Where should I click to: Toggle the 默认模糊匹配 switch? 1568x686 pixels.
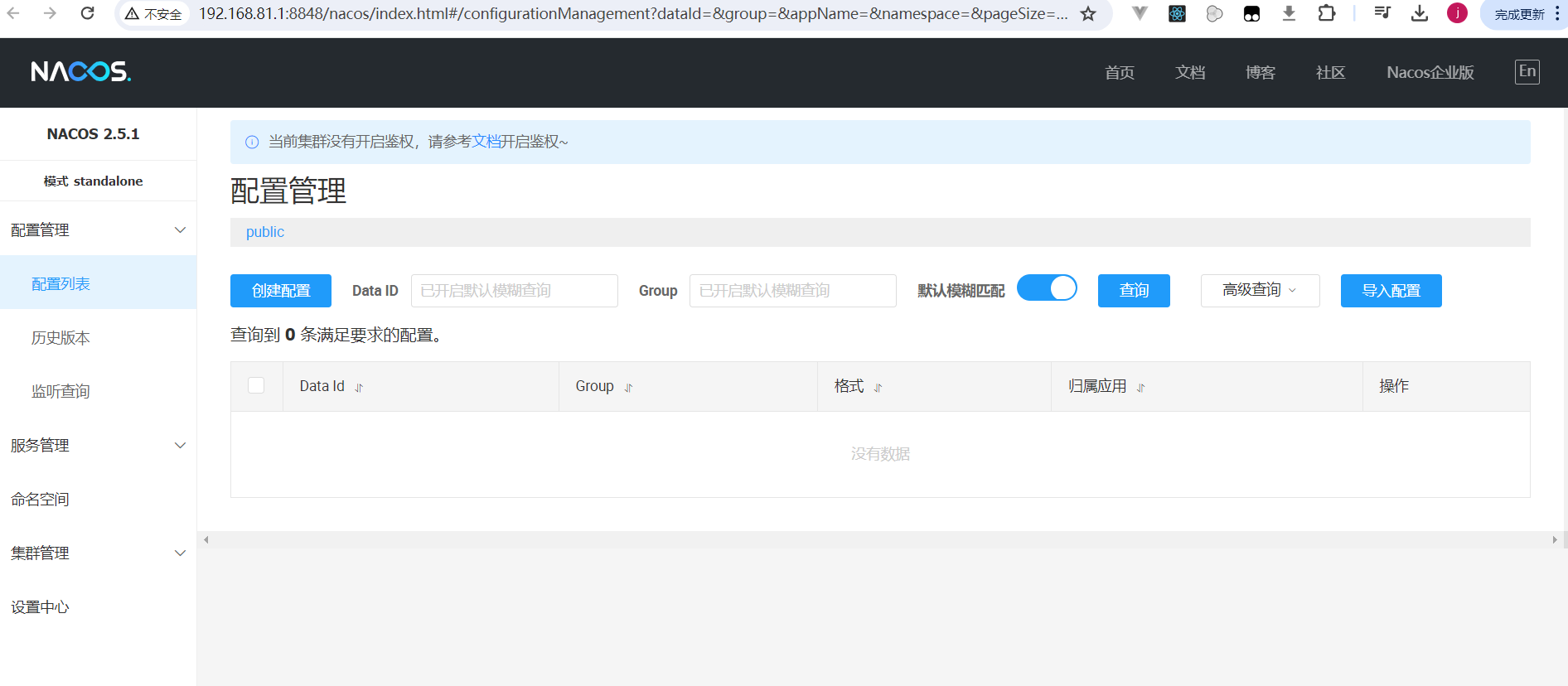pos(1047,288)
